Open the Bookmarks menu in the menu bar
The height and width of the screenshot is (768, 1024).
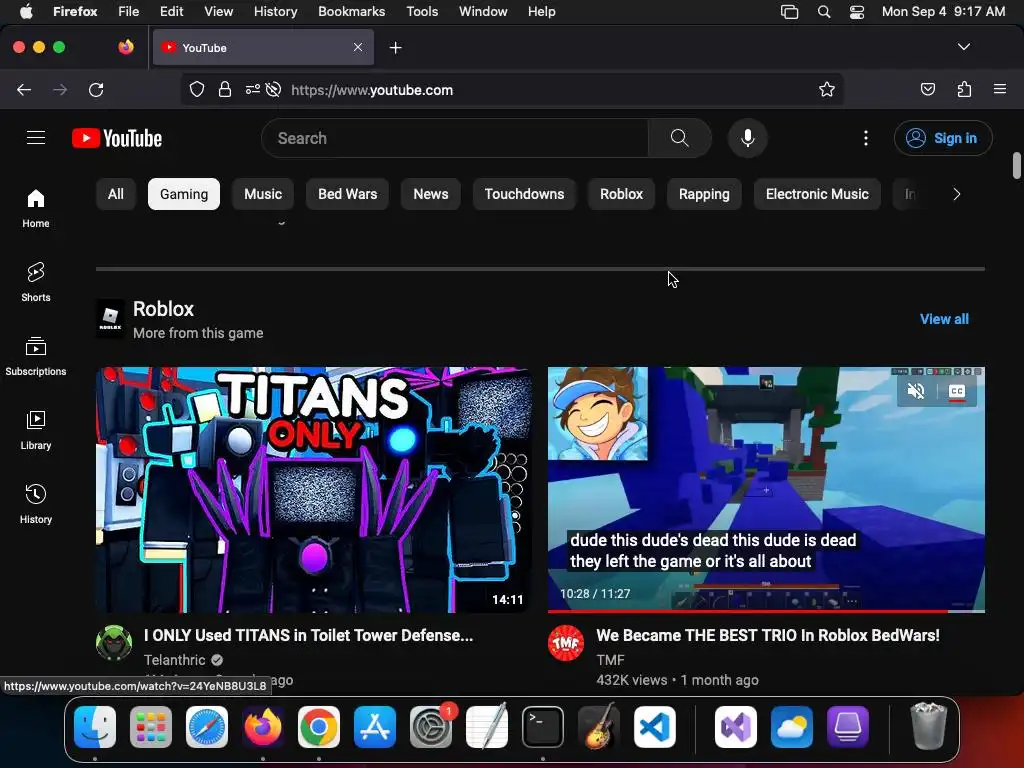coord(351,12)
